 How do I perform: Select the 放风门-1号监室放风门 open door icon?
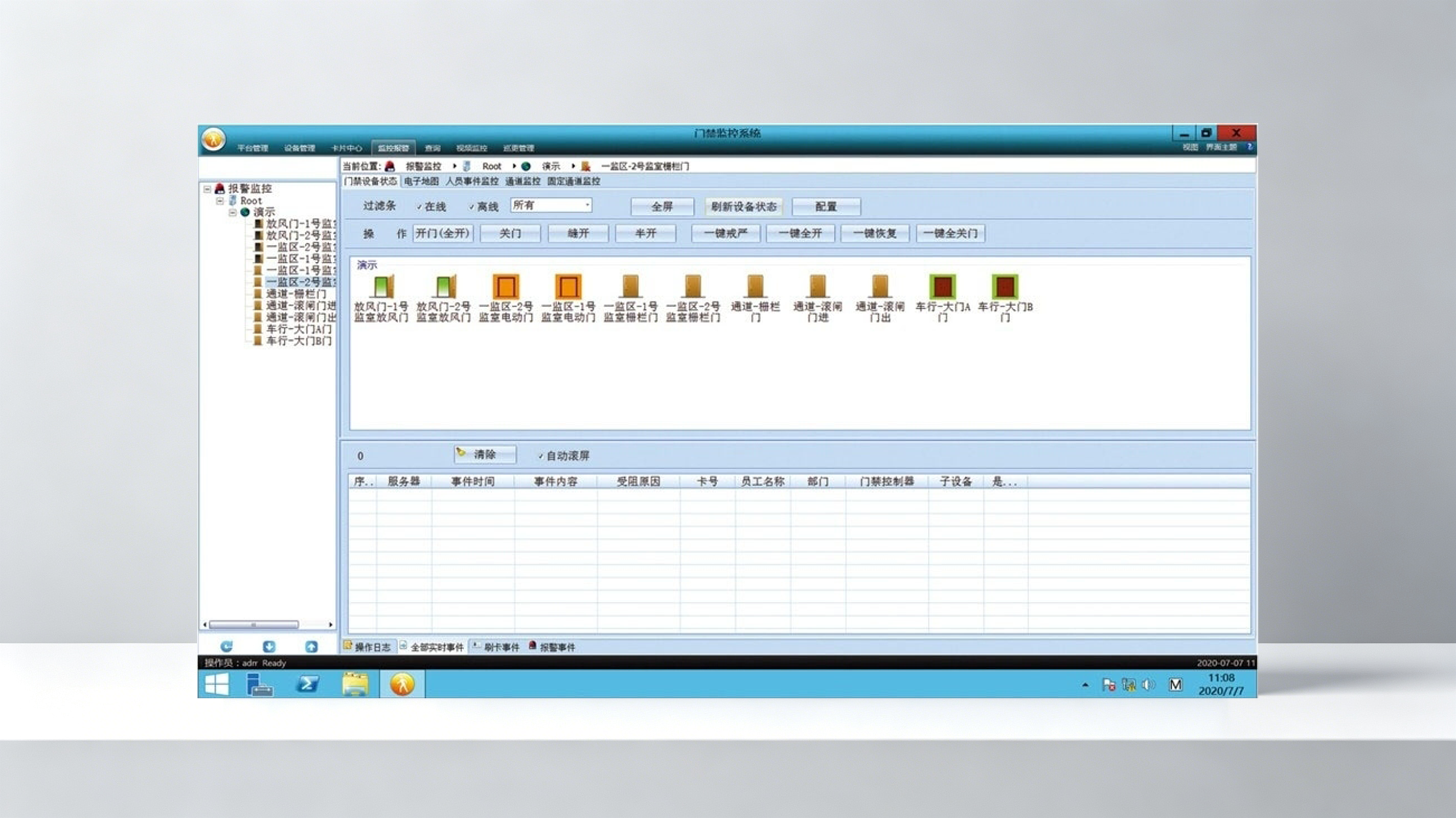383,286
